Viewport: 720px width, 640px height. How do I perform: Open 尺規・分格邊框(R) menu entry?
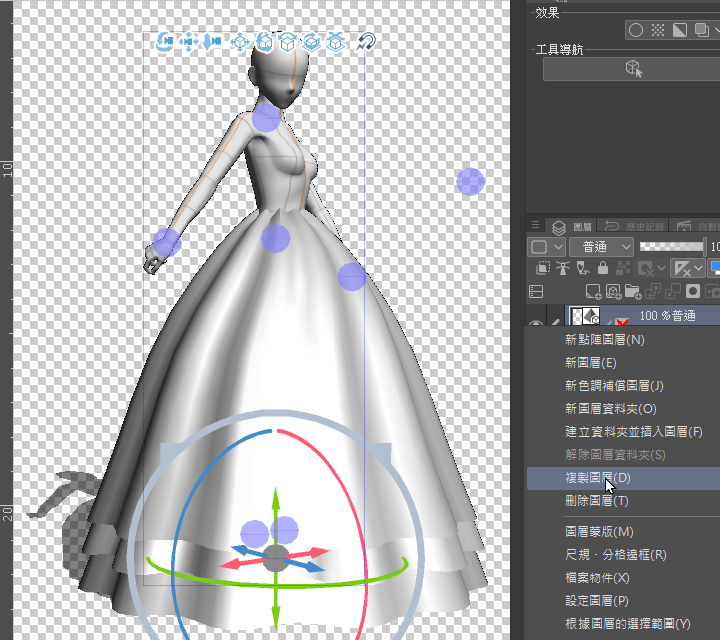[x=615, y=555]
